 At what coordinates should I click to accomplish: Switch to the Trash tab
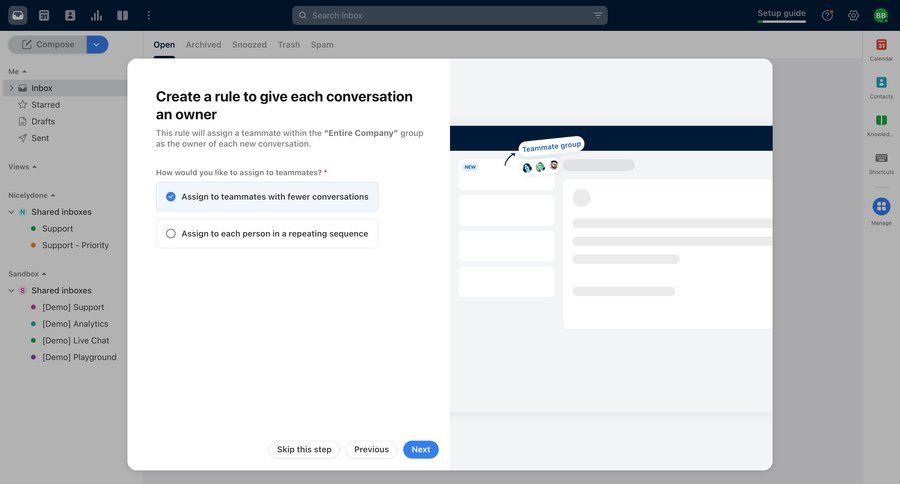click(x=289, y=45)
